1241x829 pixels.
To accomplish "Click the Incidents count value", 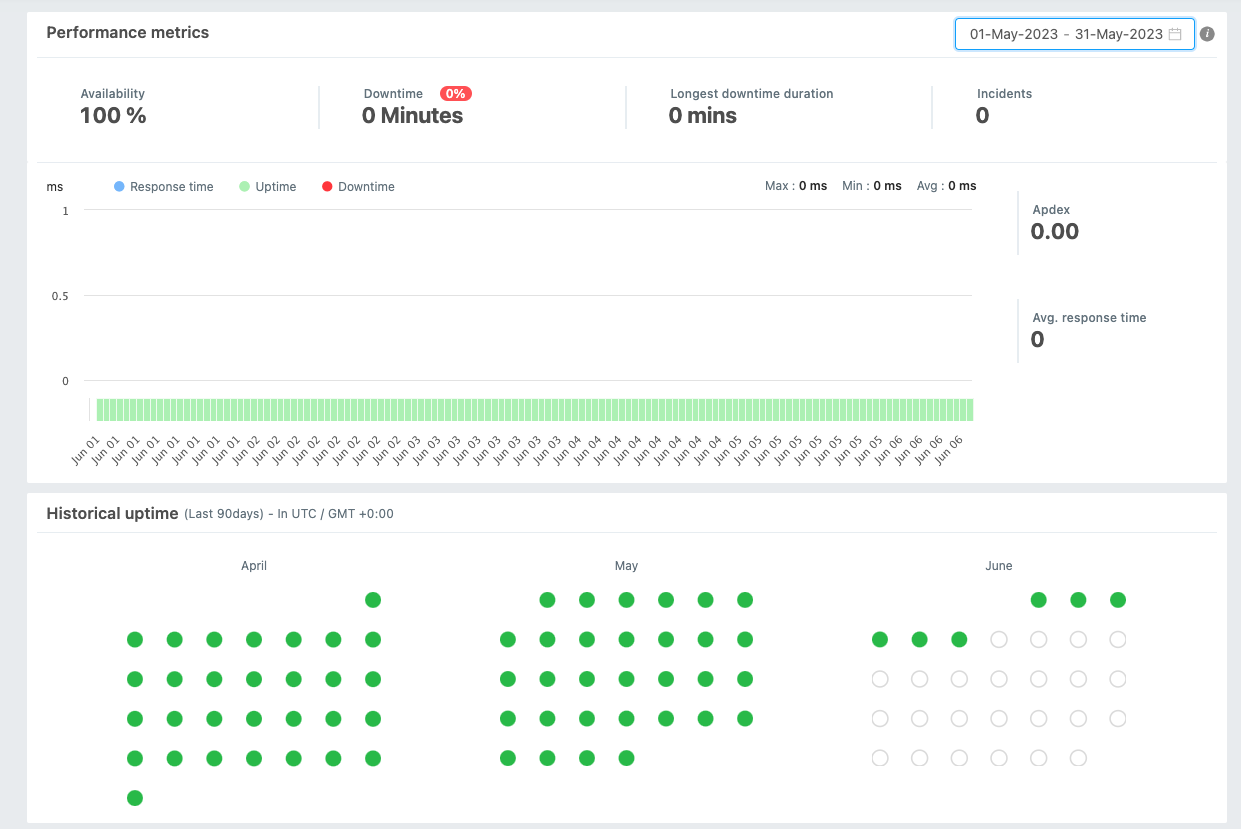I will [x=981, y=115].
